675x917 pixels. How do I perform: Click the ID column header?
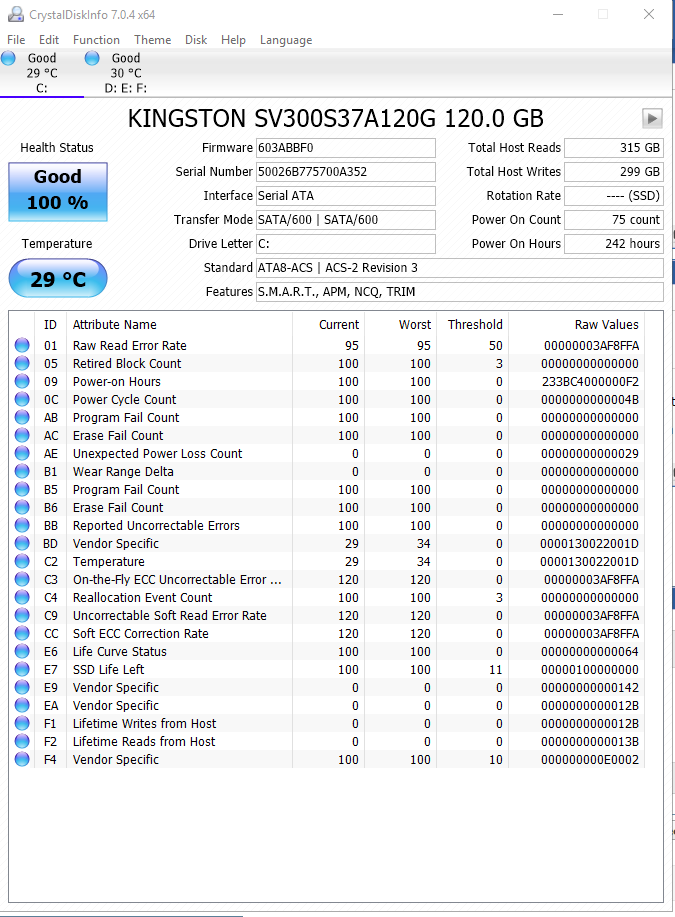(x=51, y=325)
